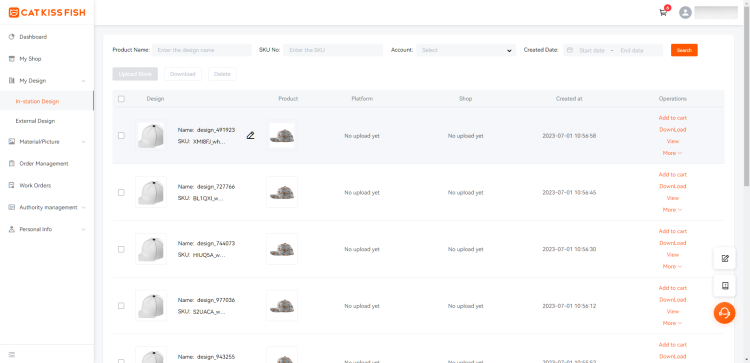Screen dimensions: 750x363
Task: Open More options for design_727766
Action: tap(672, 210)
